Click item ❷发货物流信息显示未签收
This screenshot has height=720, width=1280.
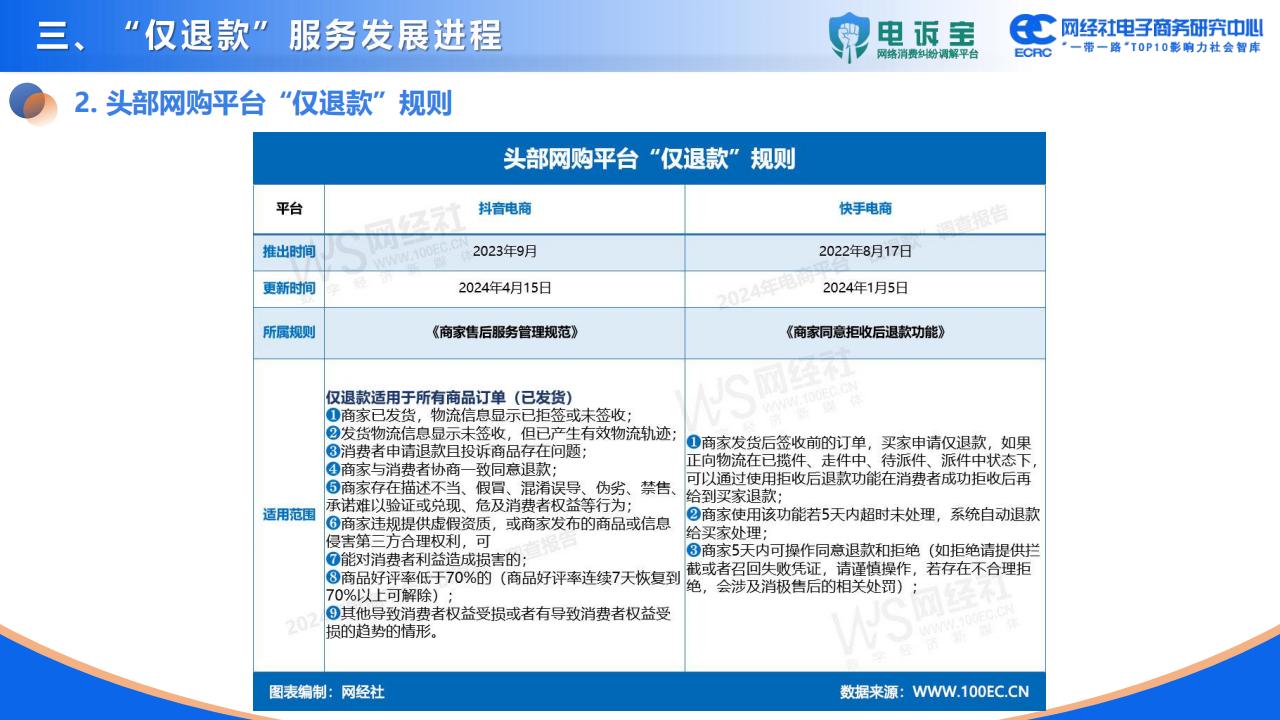click(502, 433)
